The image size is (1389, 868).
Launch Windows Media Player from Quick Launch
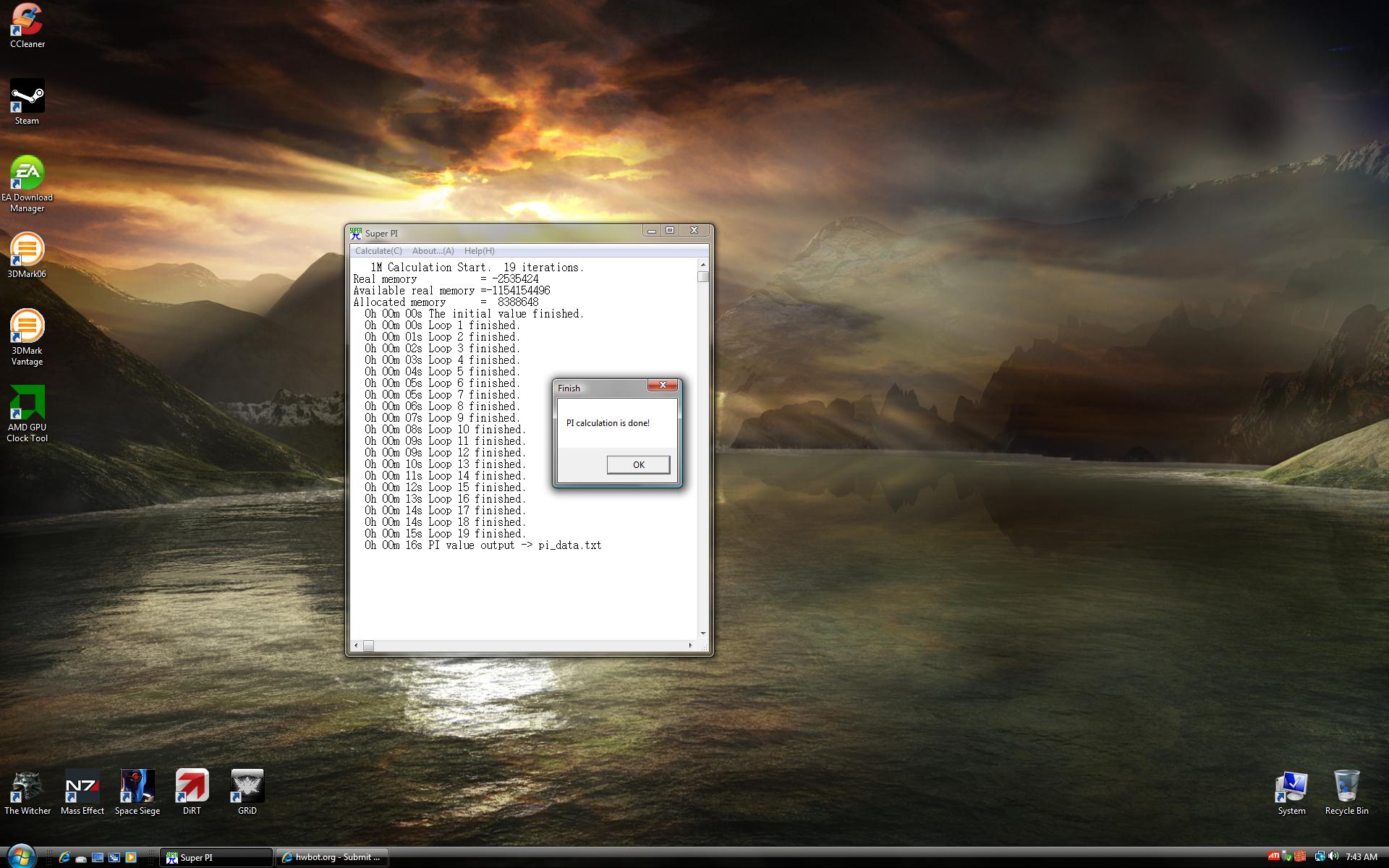point(131,857)
